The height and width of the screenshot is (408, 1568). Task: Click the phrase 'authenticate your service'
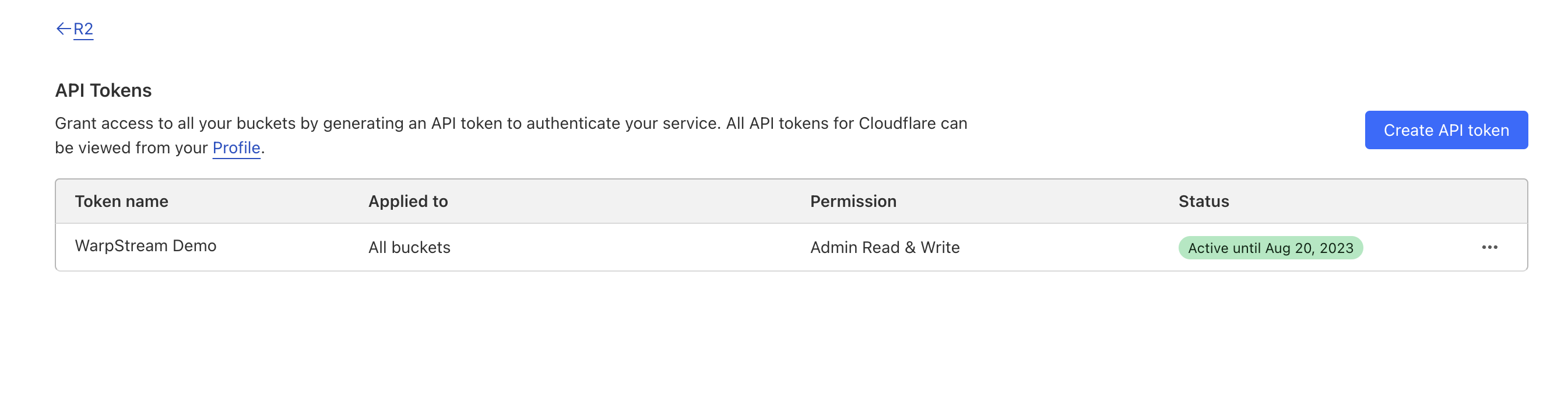(623, 124)
